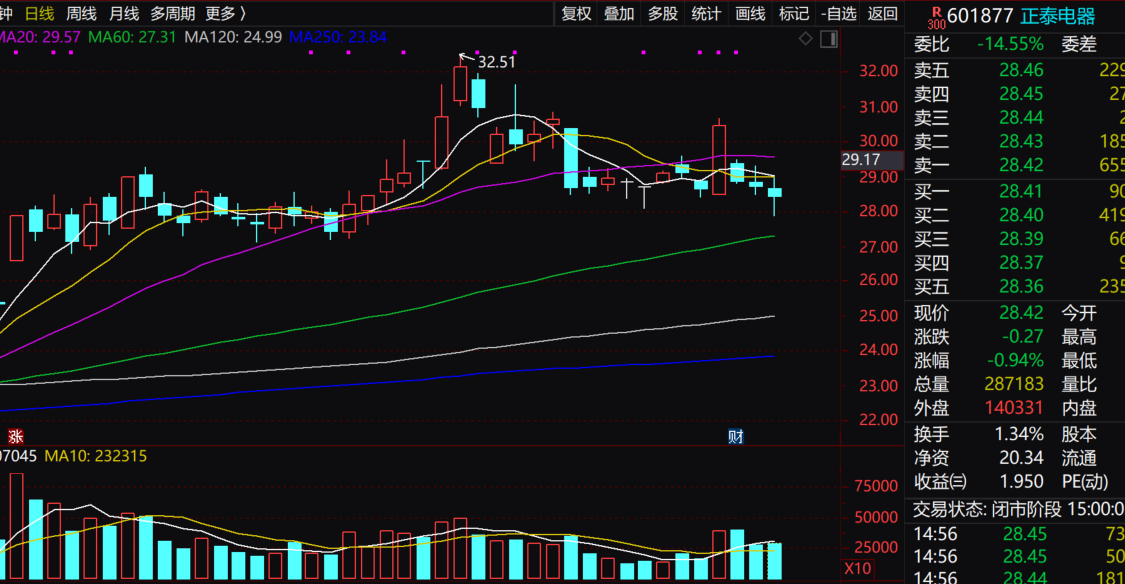Screen dimensions: 1125x584
Task: Remove stock via -自选 button
Action: tap(838, 13)
